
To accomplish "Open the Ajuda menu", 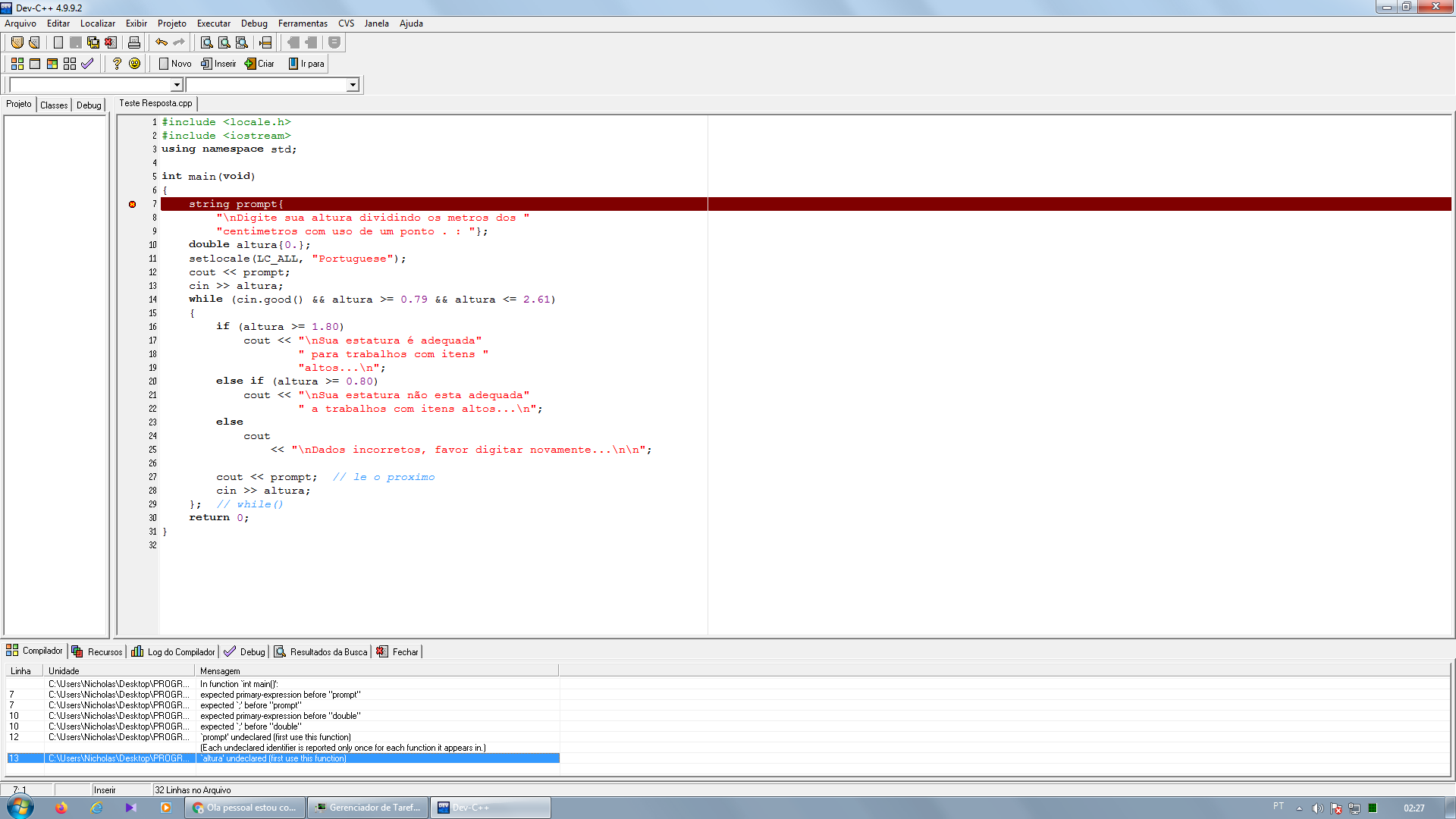I will click(x=411, y=24).
